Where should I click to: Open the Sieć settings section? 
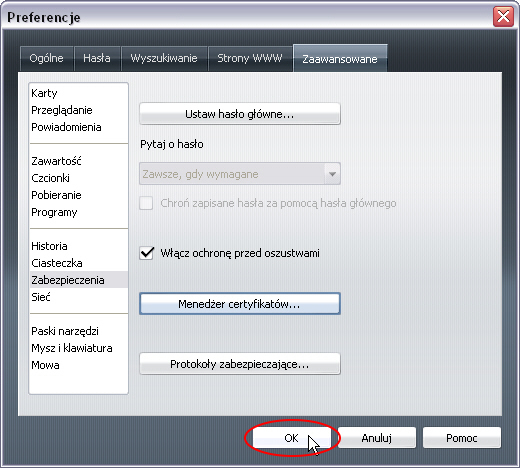point(41,297)
